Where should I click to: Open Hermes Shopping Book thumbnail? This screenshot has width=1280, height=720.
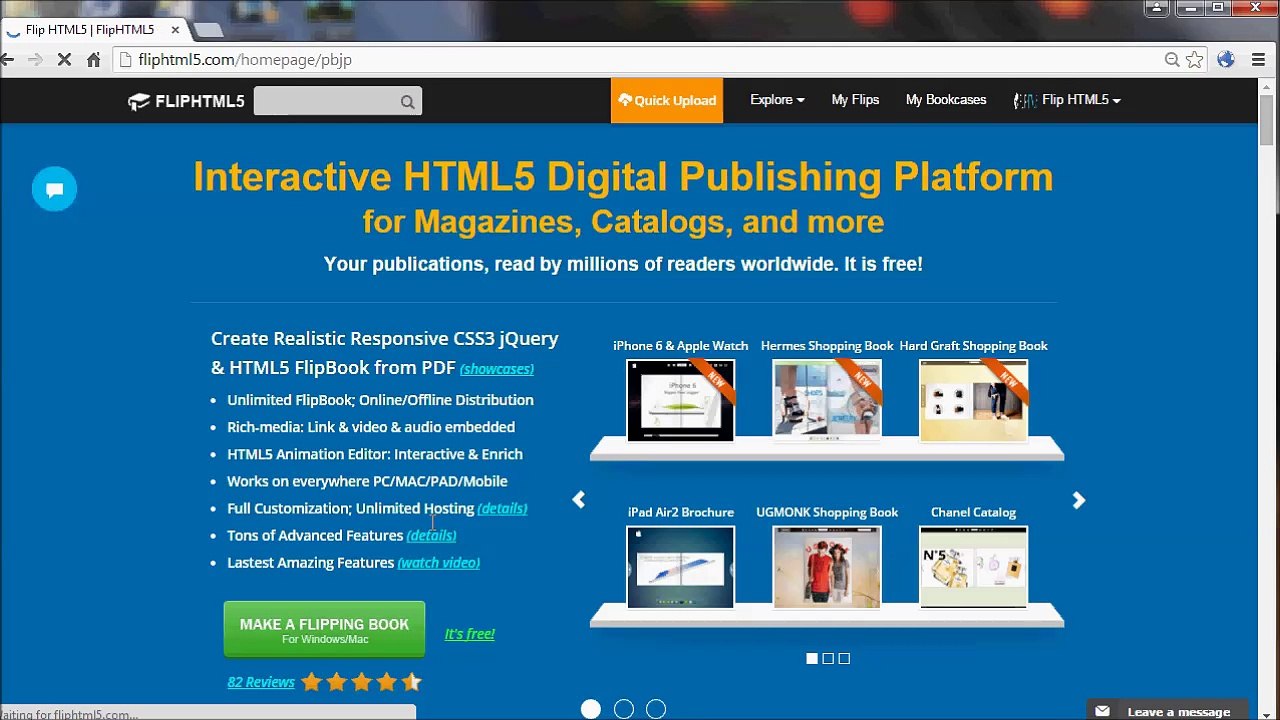tap(827, 400)
